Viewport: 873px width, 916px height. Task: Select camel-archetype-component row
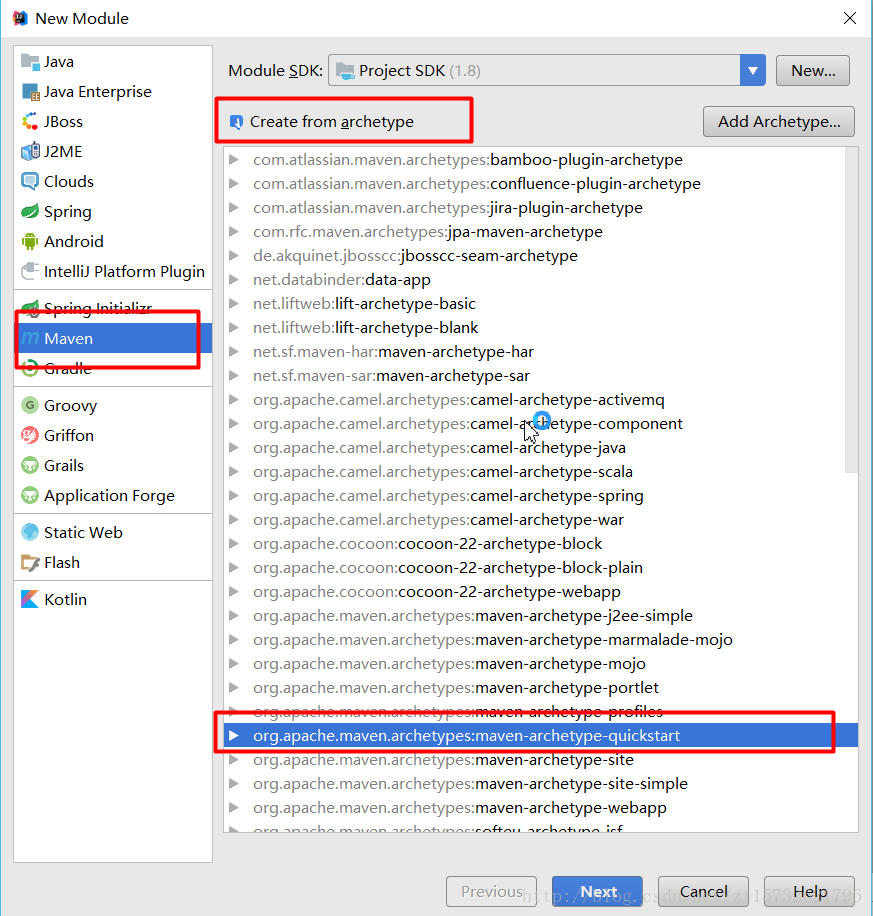pyautogui.click(x=534, y=424)
